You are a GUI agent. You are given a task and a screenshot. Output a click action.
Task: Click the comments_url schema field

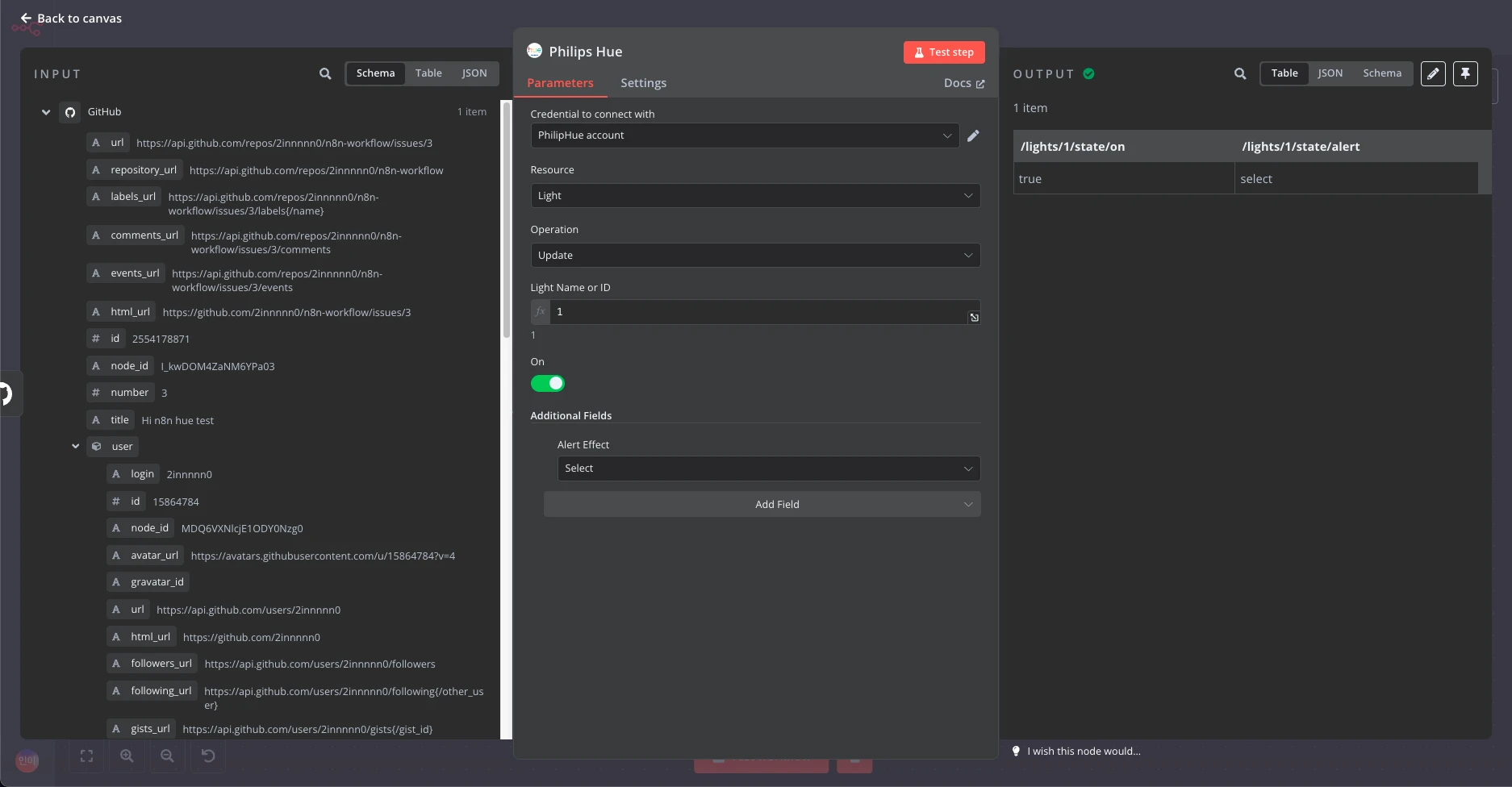point(136,235)
